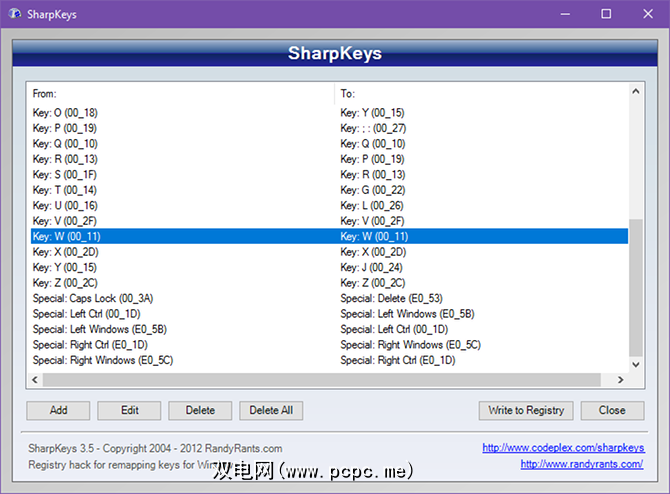Click the SharpKeys app icon in title bar
This screenshot has width=670, height=494.
tap(15, 14)
